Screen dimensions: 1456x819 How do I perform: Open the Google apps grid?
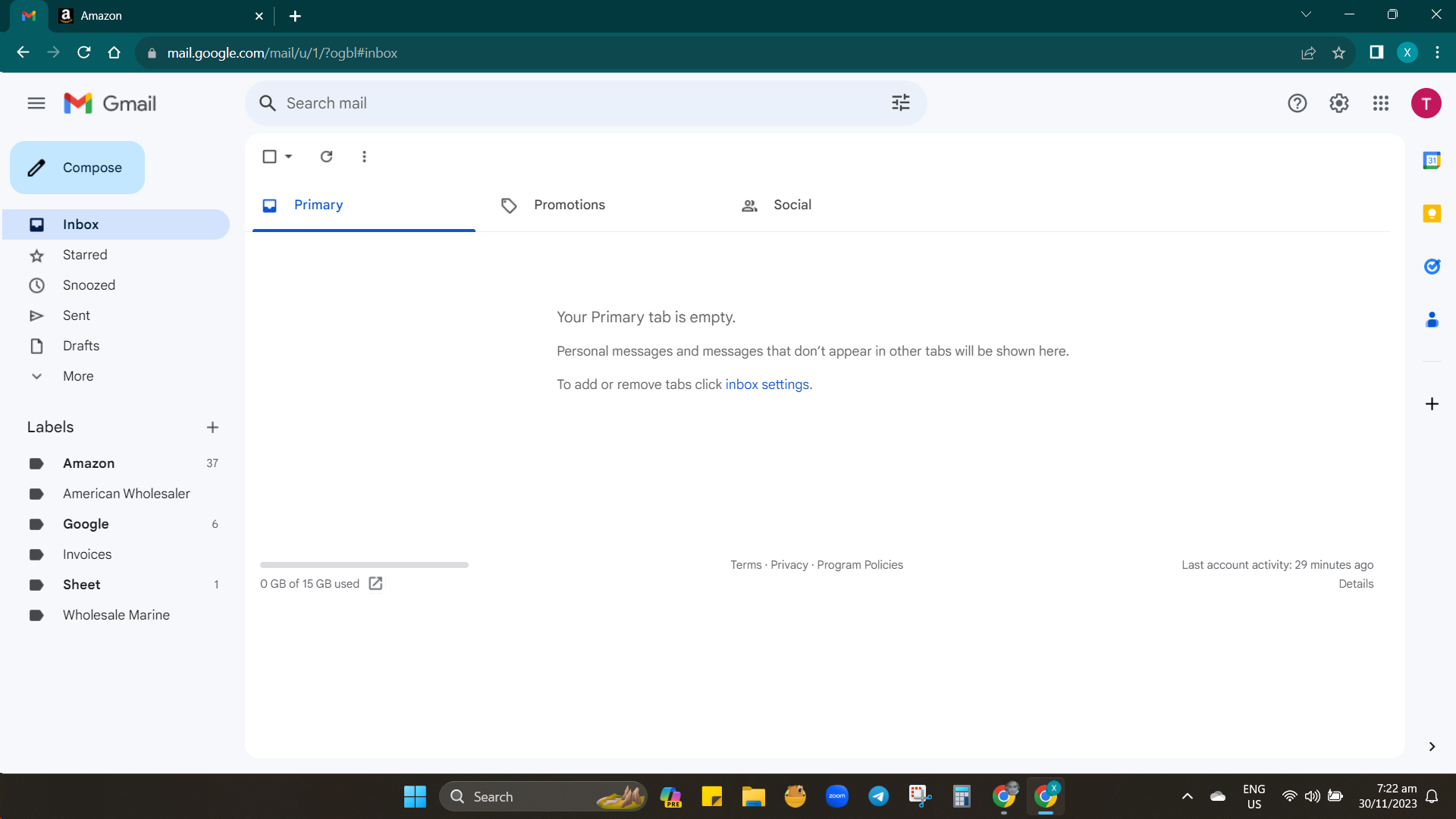pos(1380,103)
